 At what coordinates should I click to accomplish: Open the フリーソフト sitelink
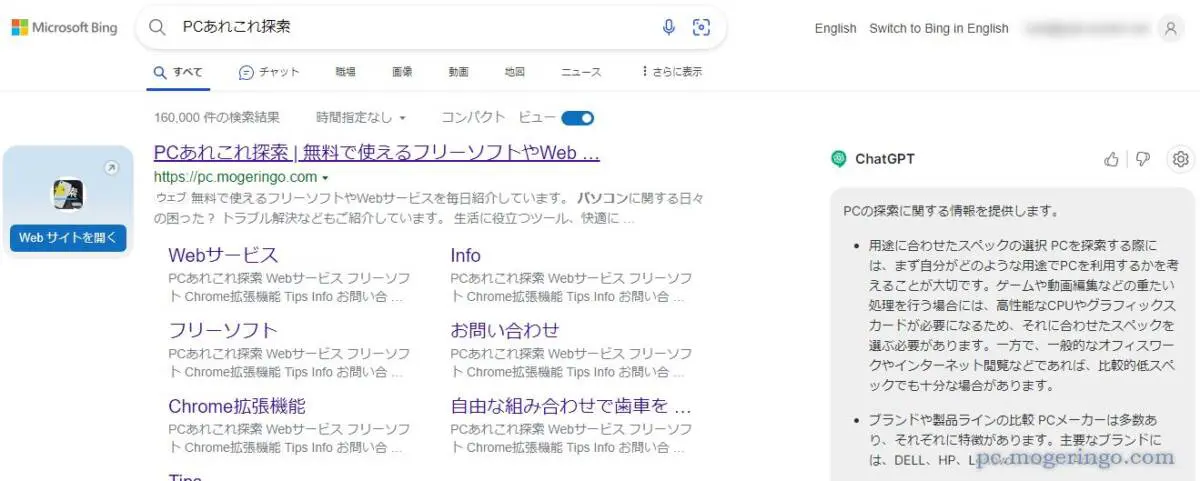[223, 330]
